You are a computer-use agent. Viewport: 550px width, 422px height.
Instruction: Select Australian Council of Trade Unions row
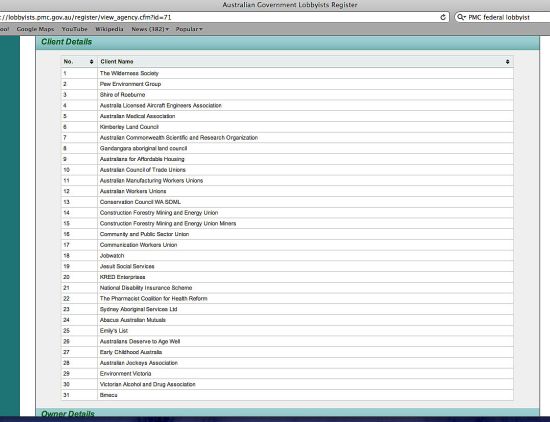287,170
